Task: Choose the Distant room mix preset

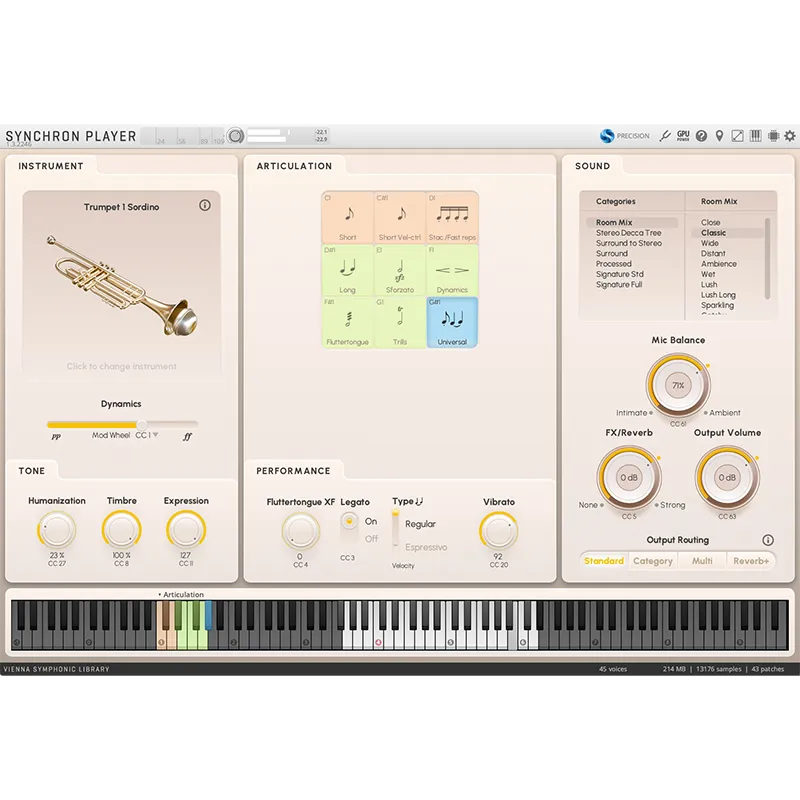Action: click(713, 254)
